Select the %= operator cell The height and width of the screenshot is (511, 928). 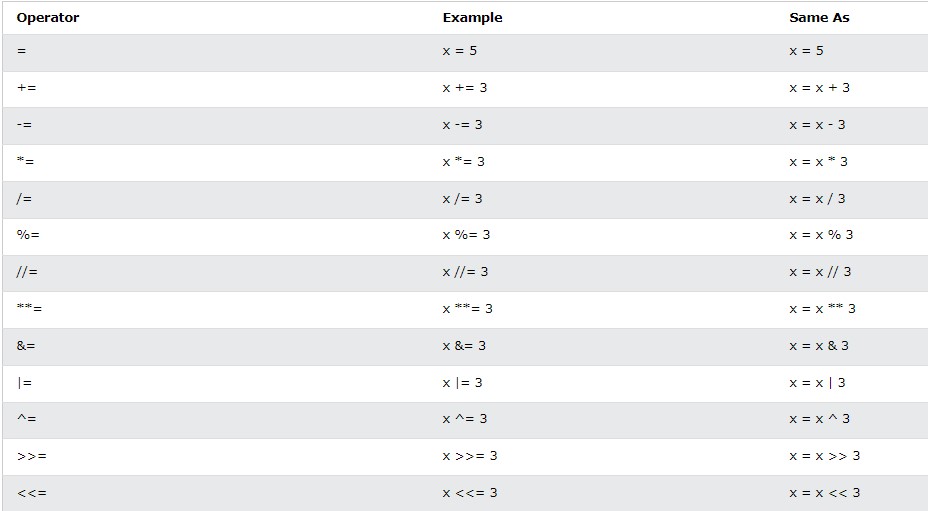28,234
